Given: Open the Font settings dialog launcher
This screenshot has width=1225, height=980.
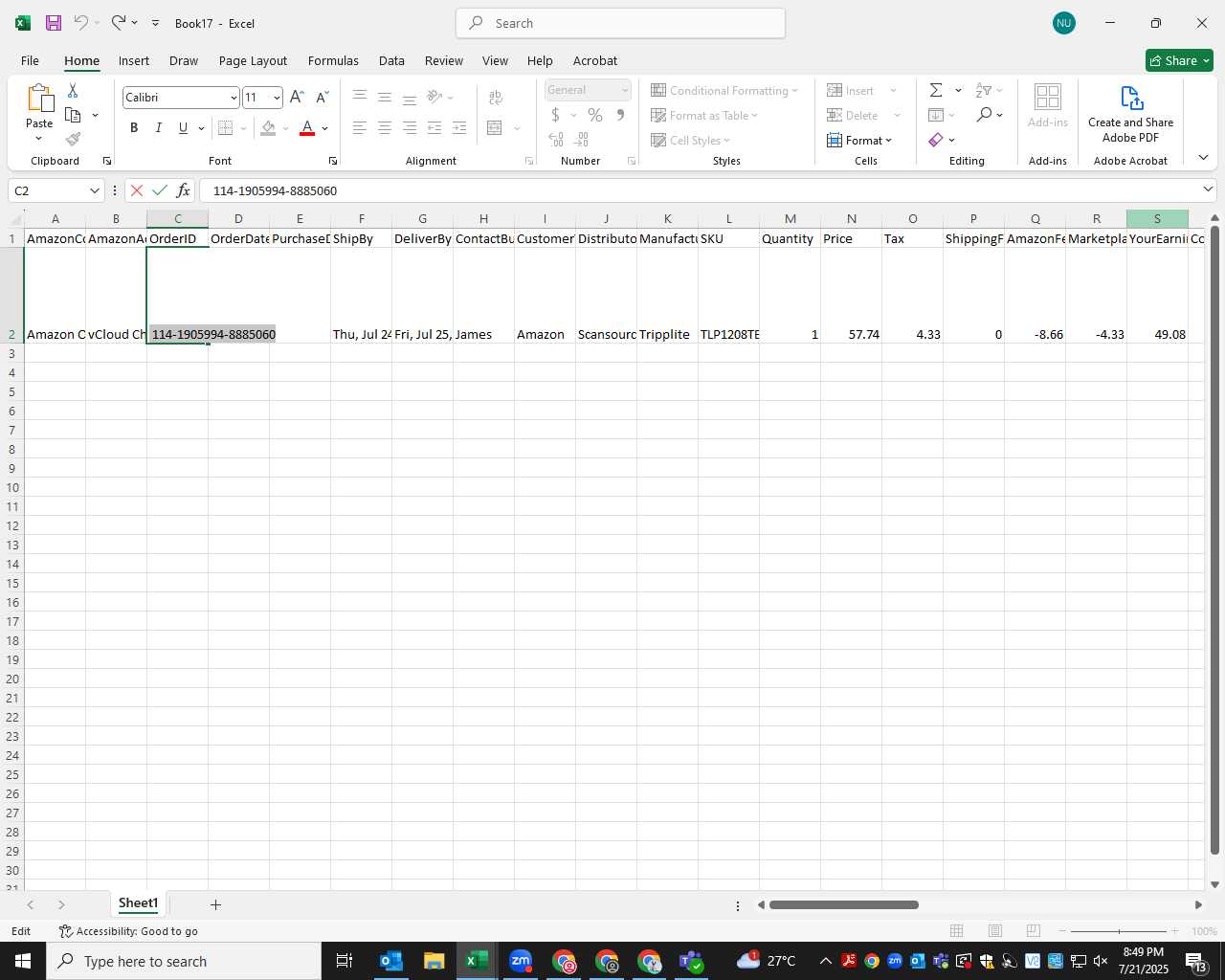Looking at the screenshot, I should 333,161.
